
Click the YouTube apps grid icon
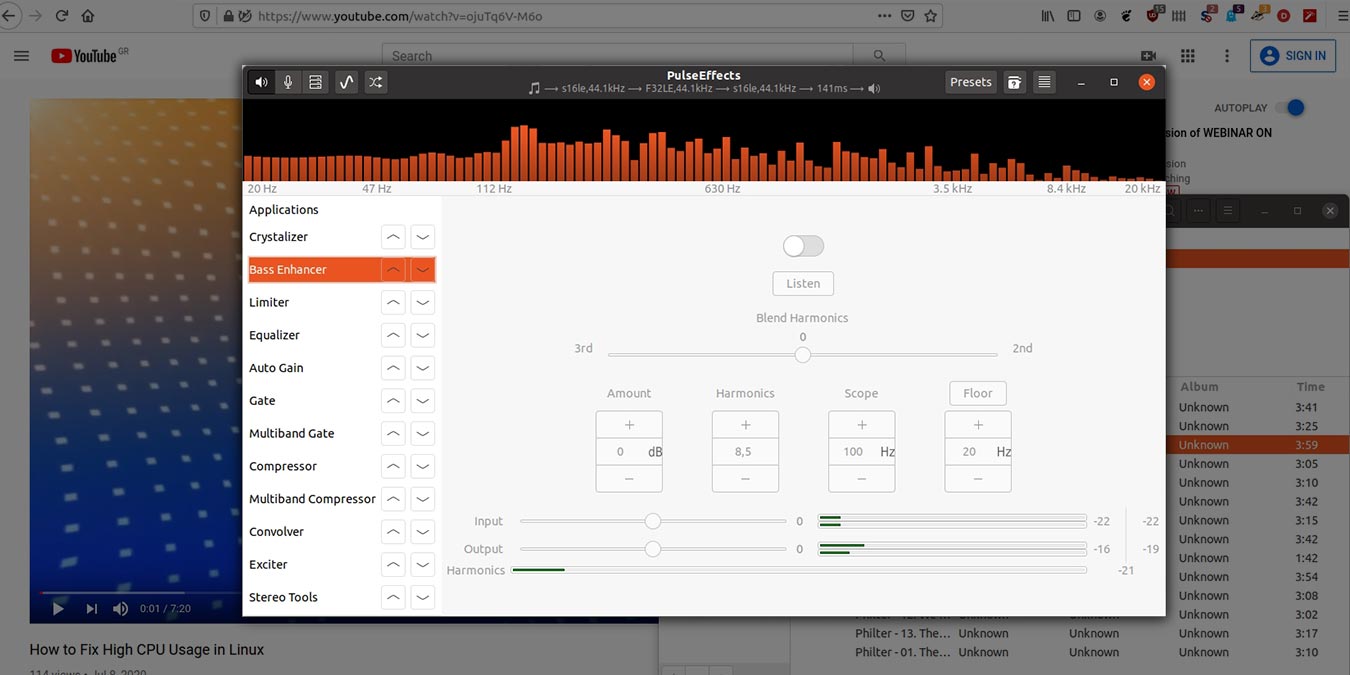(1187, 56)
